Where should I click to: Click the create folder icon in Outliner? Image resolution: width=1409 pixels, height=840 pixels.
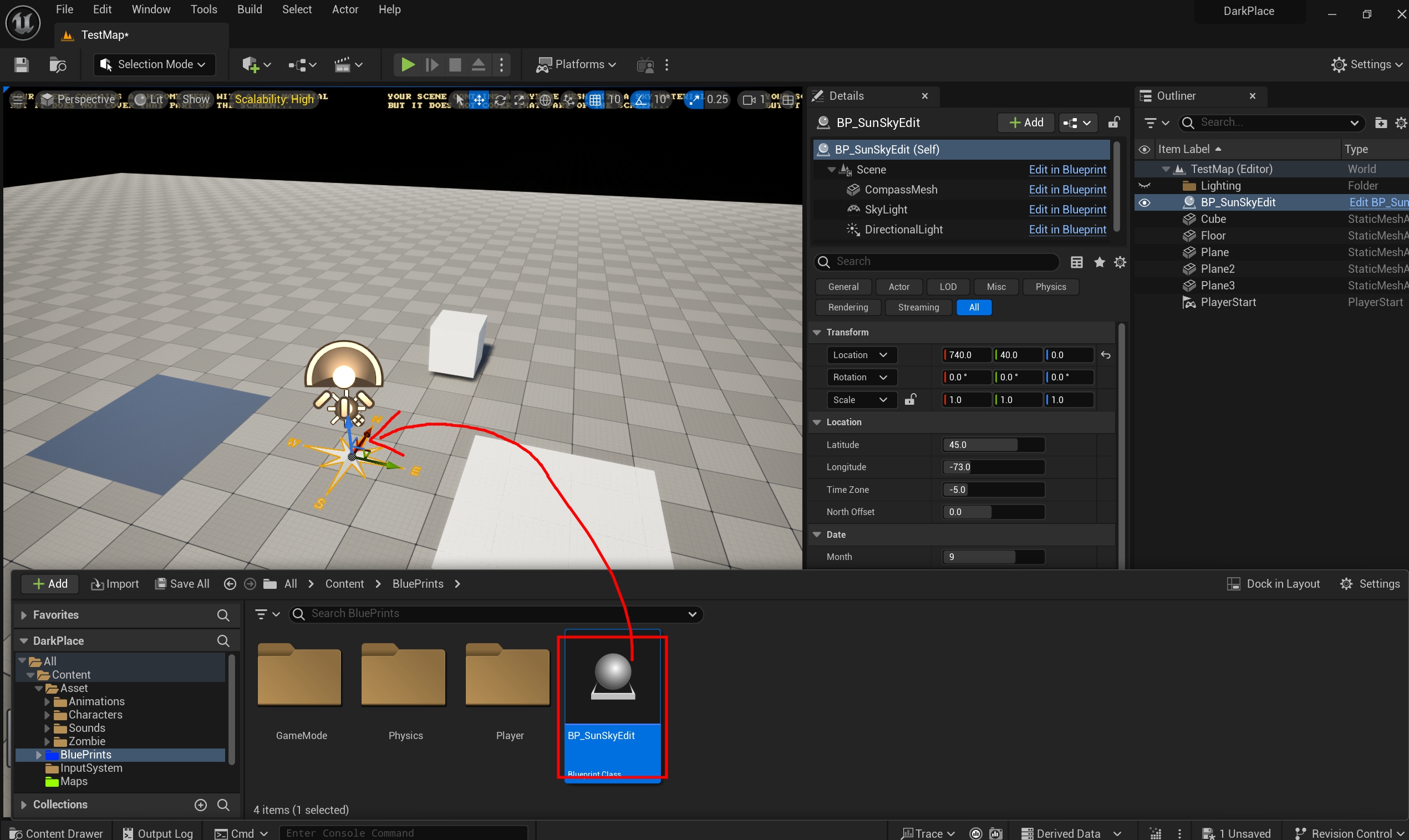point(1381,123)
